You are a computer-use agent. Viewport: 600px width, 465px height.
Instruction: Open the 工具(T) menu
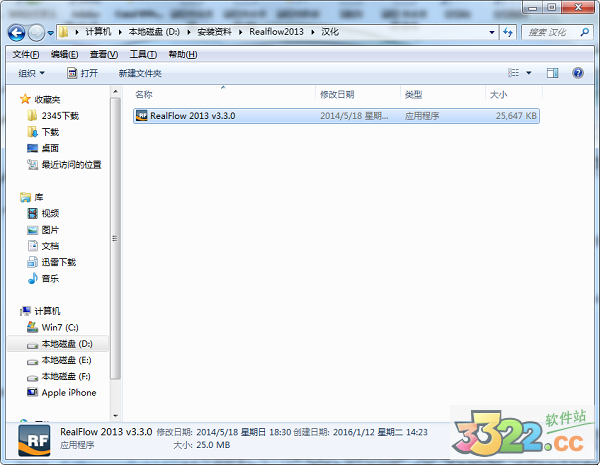tap(143, 55)
